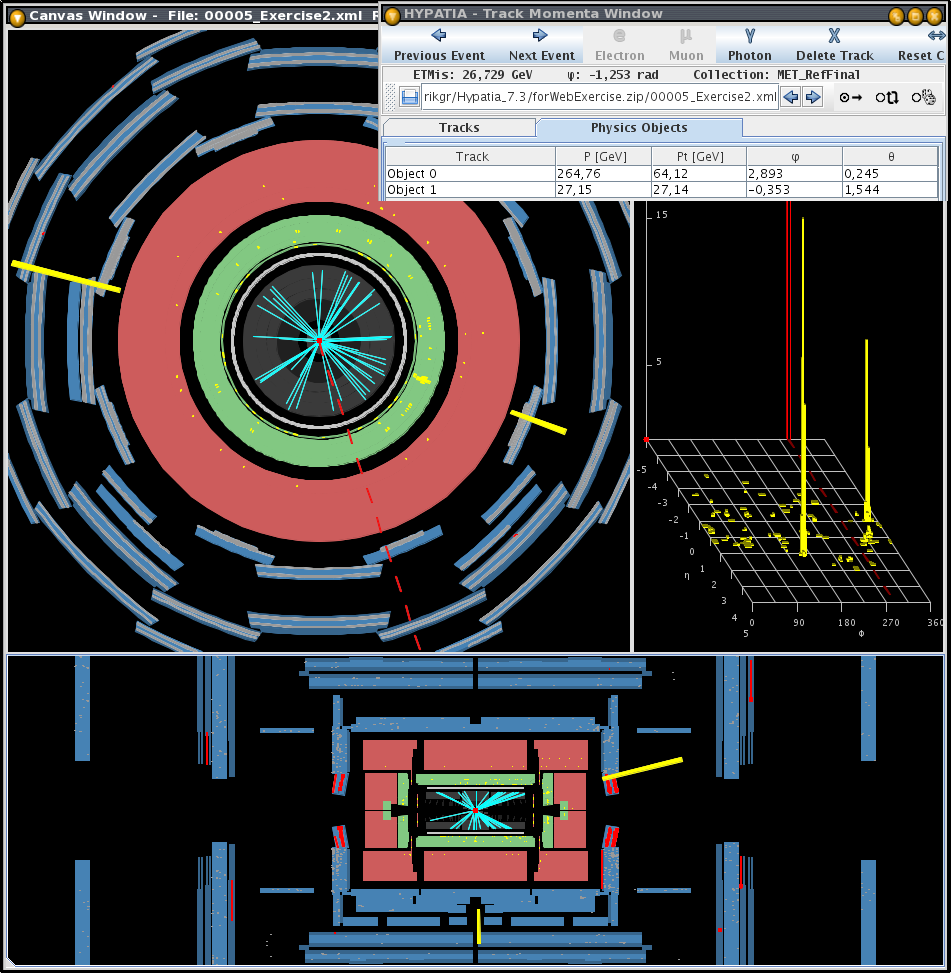Click right arrow beside file path
951x973 pixels.
[x=813, y=97]
